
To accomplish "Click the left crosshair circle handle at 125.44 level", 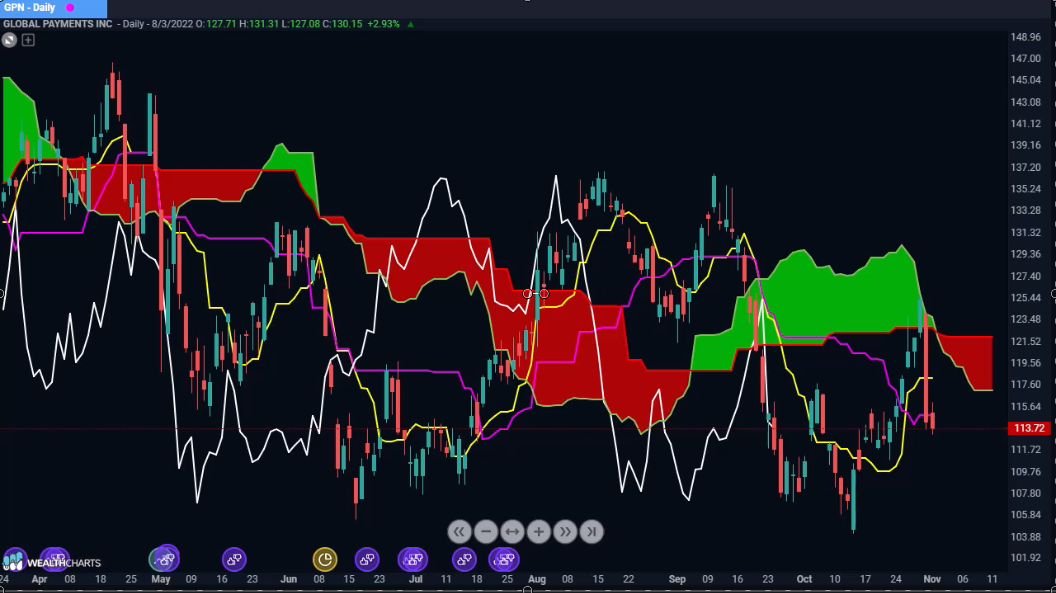I will click(527, 293).
